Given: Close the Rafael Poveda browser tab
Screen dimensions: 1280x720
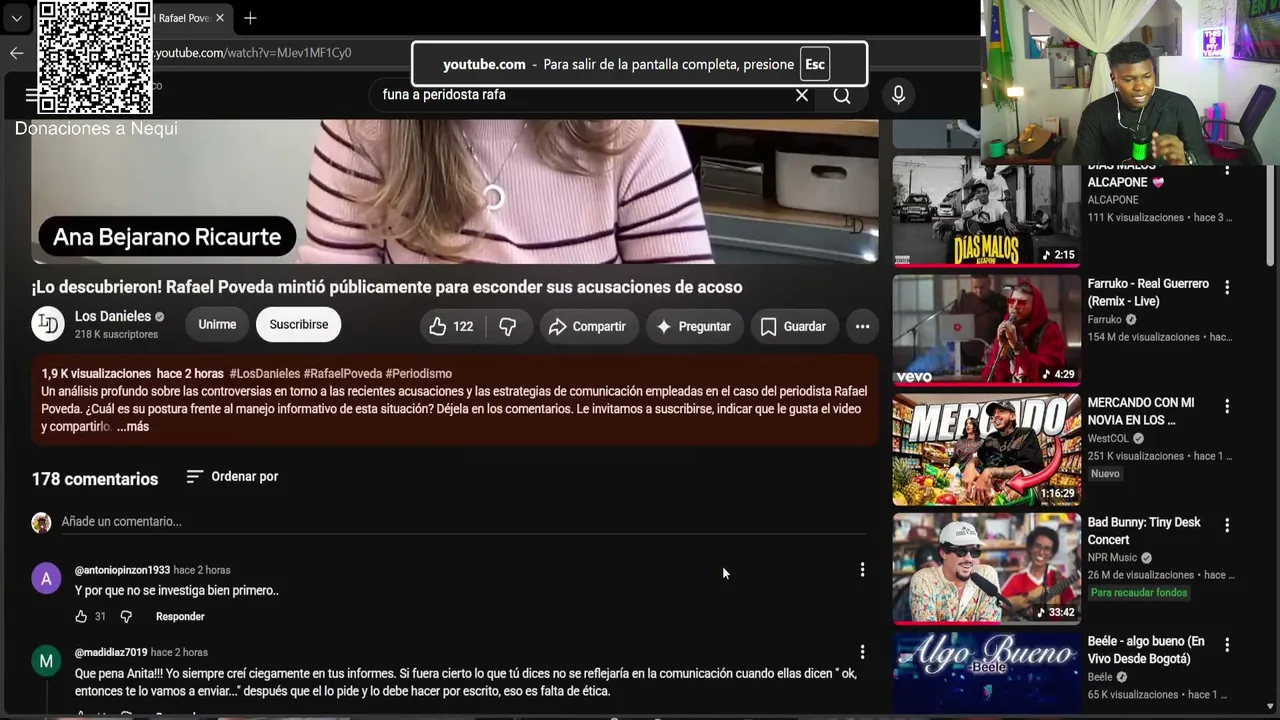Looking at the screenshot, I should 220,18.
